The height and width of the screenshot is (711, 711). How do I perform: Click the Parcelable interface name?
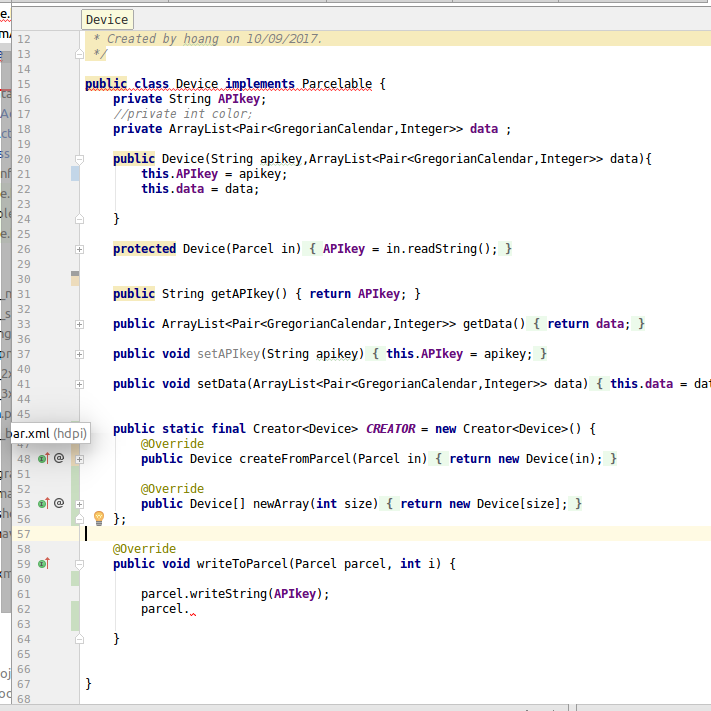tap(336, 84)
